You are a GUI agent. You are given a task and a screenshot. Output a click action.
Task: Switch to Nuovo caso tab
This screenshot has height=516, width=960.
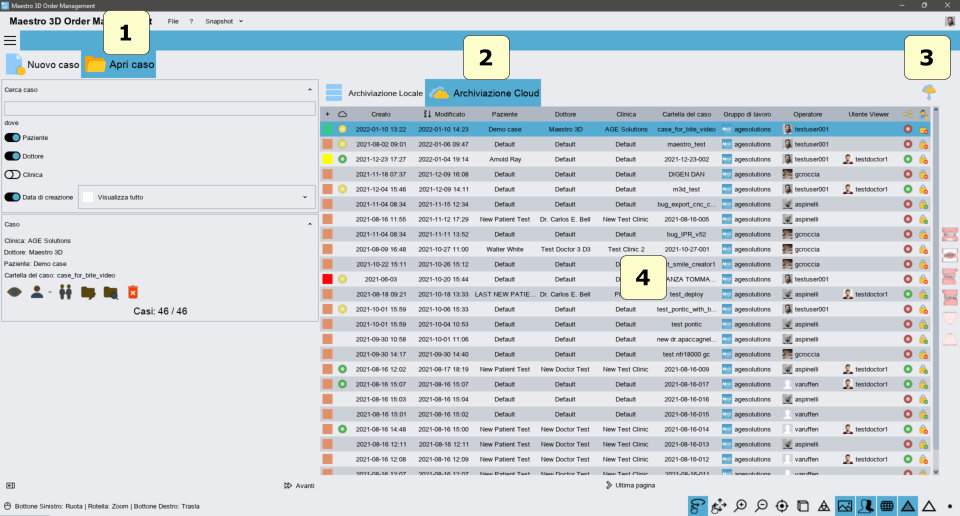[43, 64]
